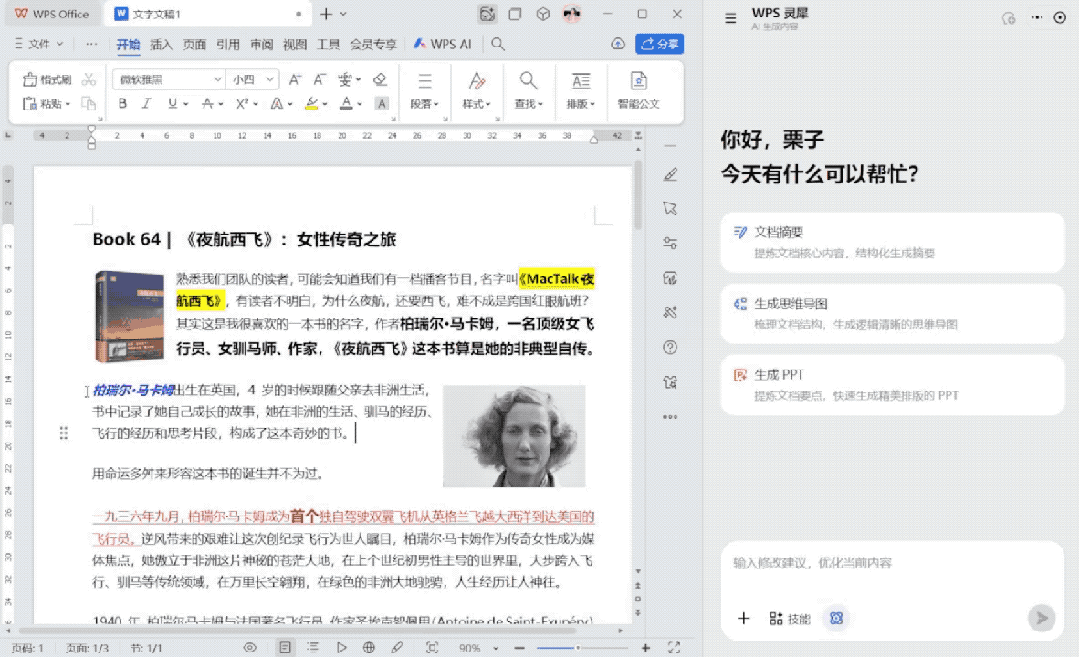This screenshot has height=657, width=1079.
Task: Click the yellow highlight color button
Action: pos(312,104)
